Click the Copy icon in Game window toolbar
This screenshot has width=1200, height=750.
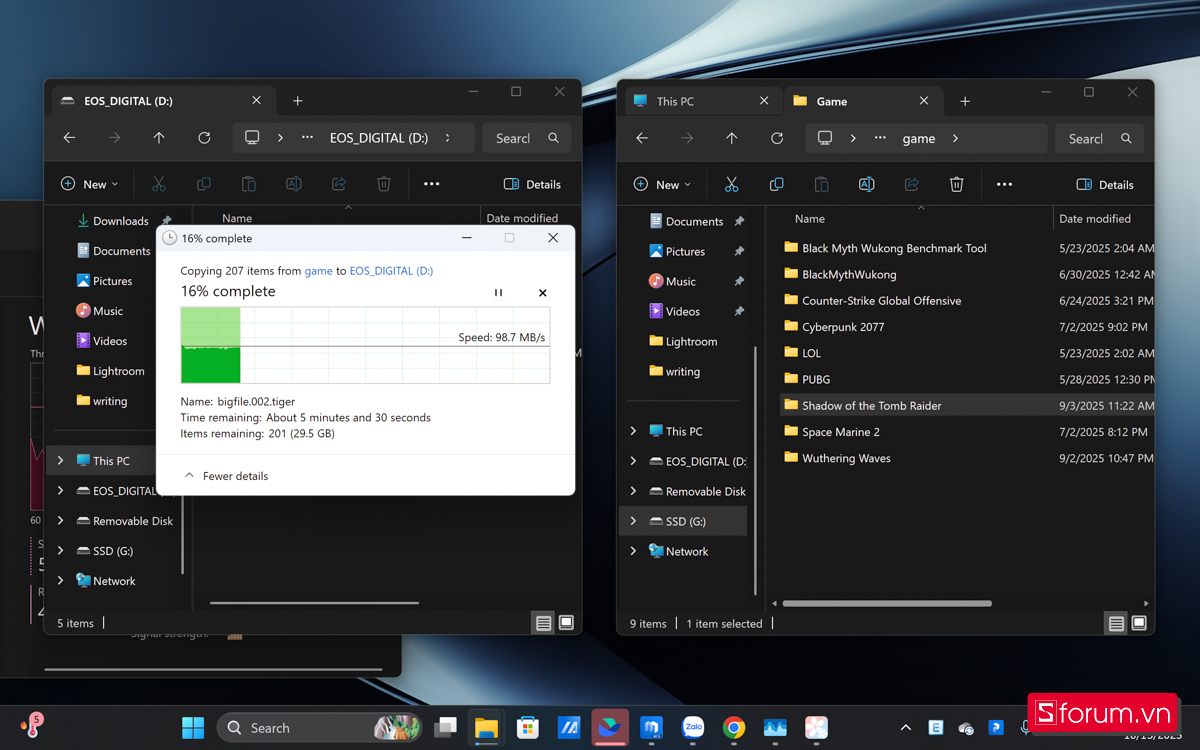[x=776, y=184]
